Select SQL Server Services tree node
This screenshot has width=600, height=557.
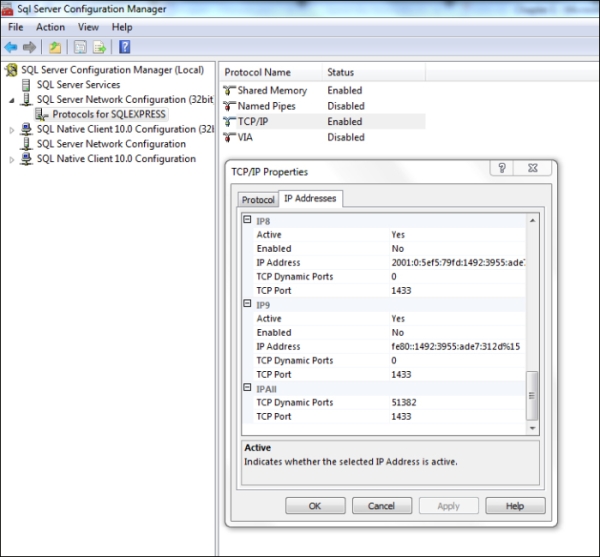point(78,85)
